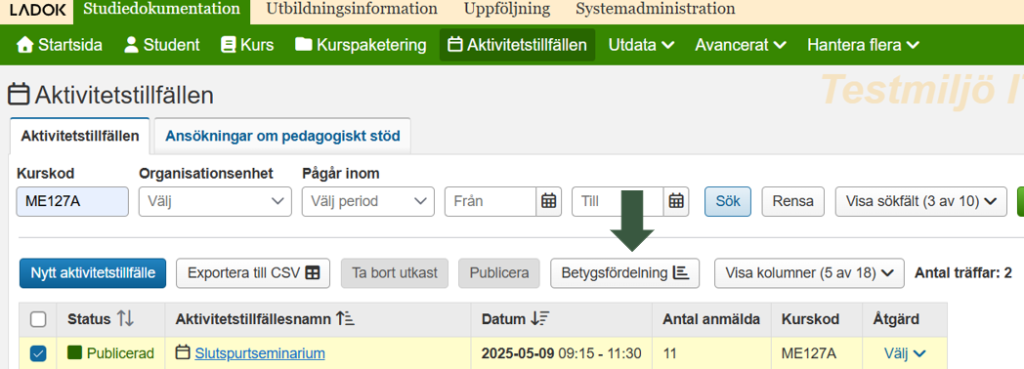Sort by Datum column

515,319
